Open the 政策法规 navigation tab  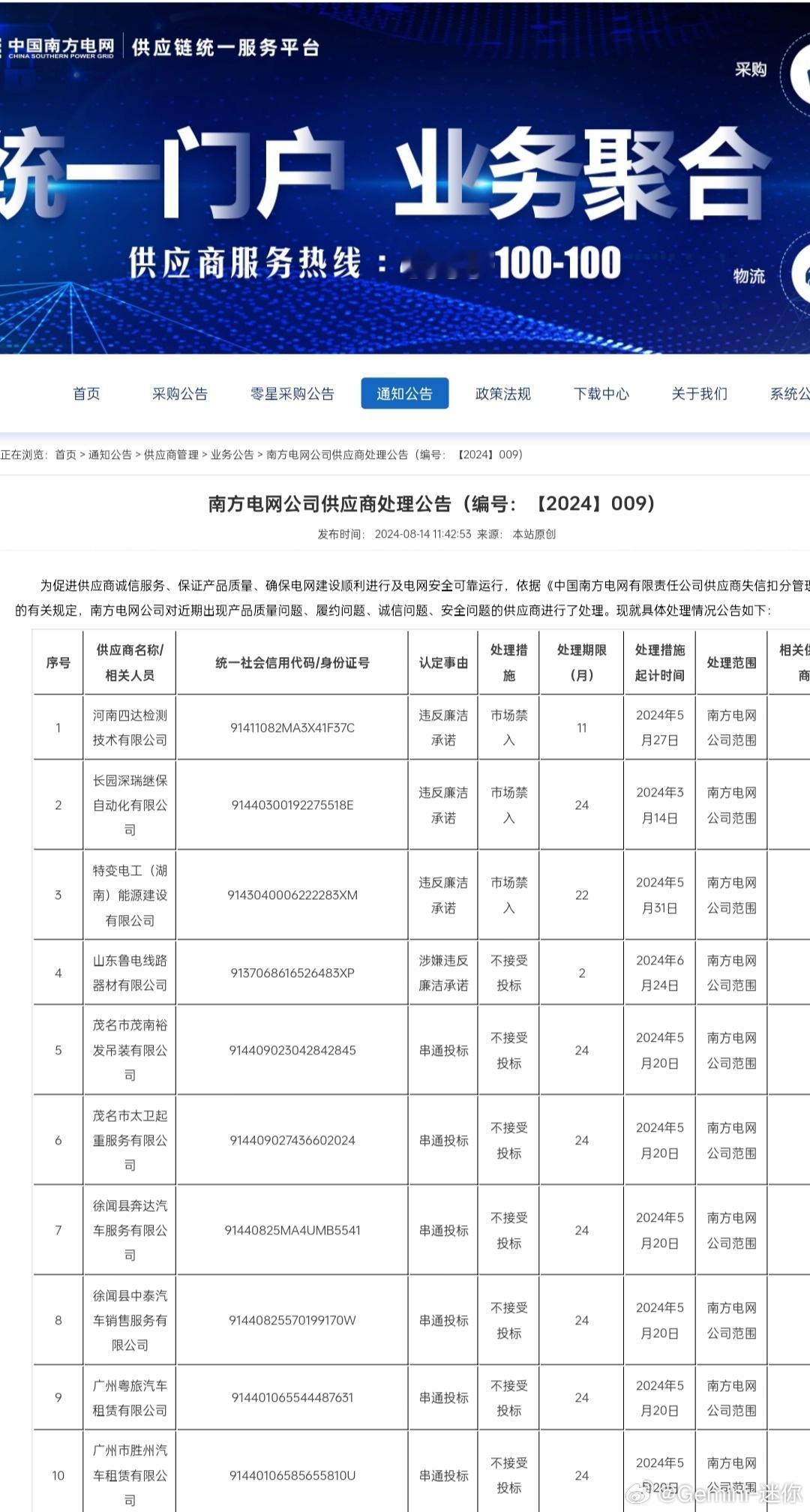[x=503, y=394]
